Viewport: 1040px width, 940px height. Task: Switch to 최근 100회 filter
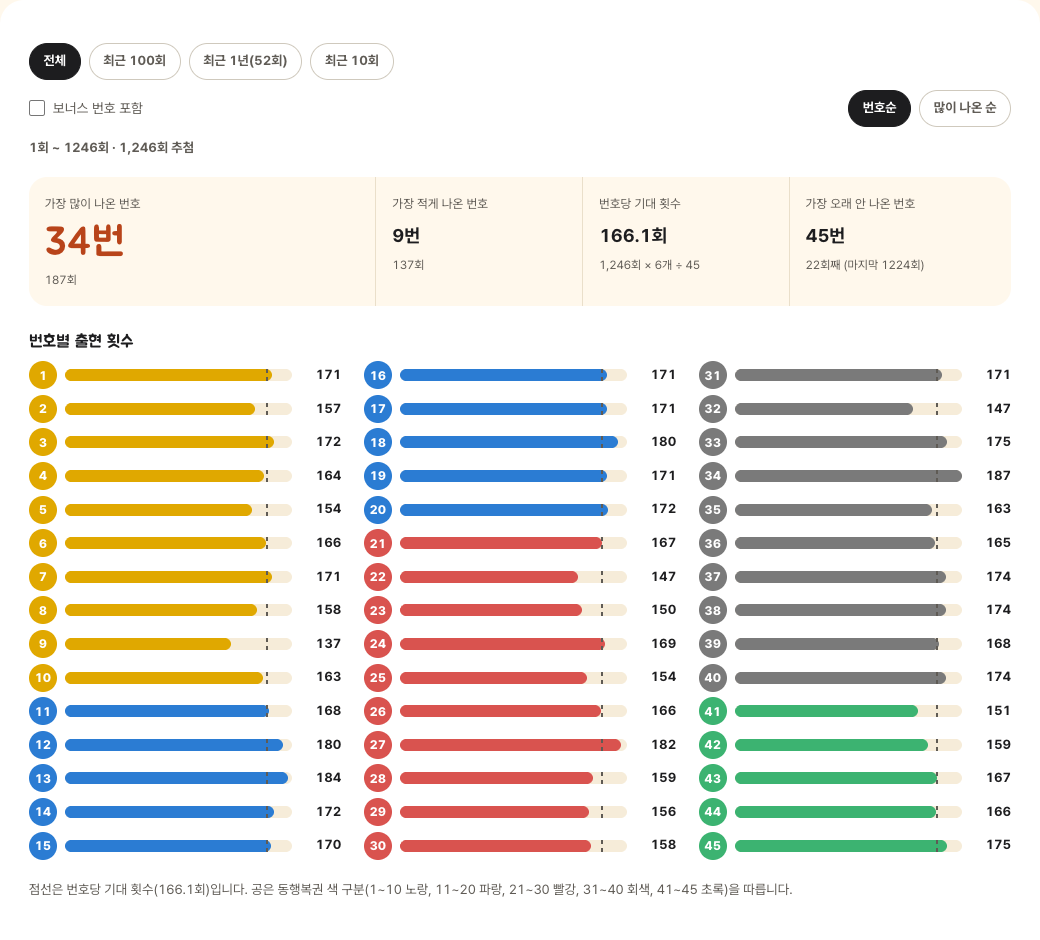(135, 61)
